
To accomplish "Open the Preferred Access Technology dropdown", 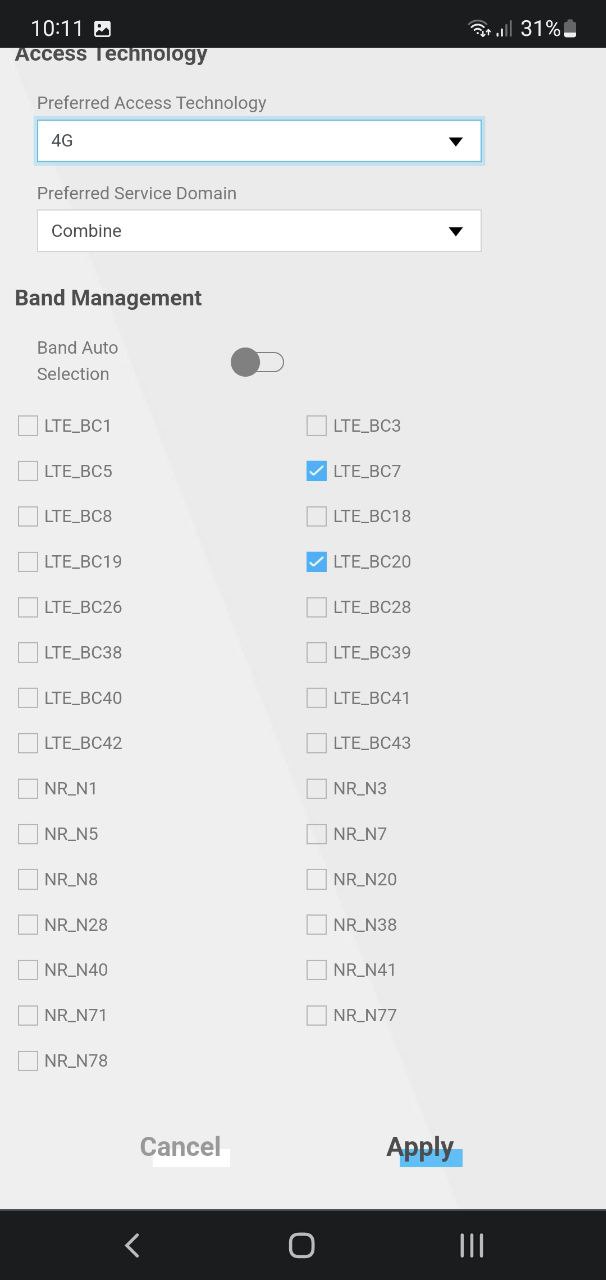I will 259,141.
